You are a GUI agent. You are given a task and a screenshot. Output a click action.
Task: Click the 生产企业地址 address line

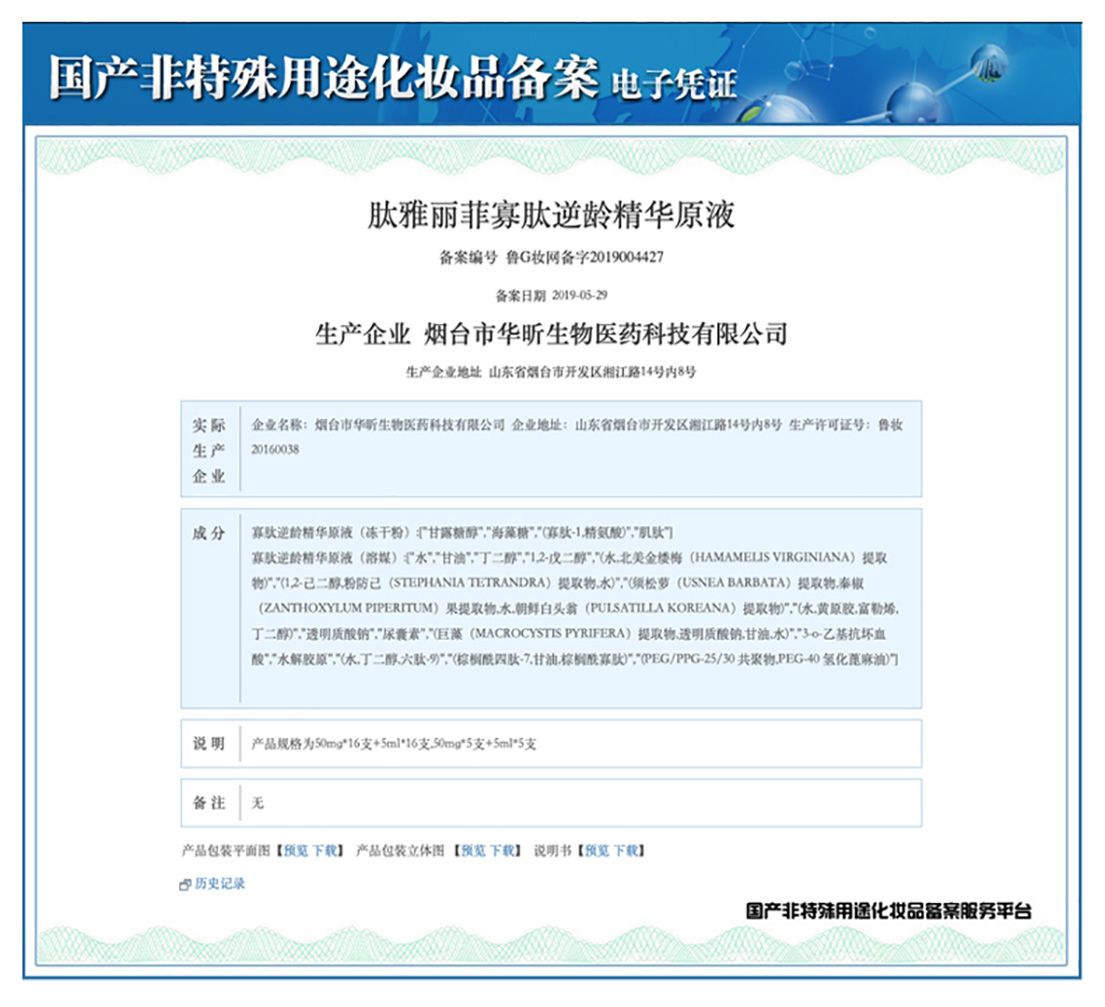[x=551, y=372]
